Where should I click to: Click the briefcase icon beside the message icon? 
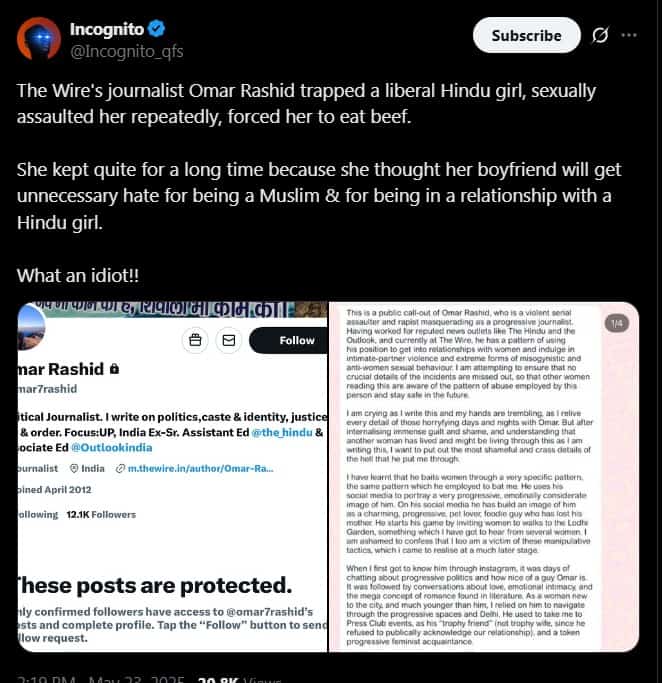pyautogui.click(x=195, y=340)
